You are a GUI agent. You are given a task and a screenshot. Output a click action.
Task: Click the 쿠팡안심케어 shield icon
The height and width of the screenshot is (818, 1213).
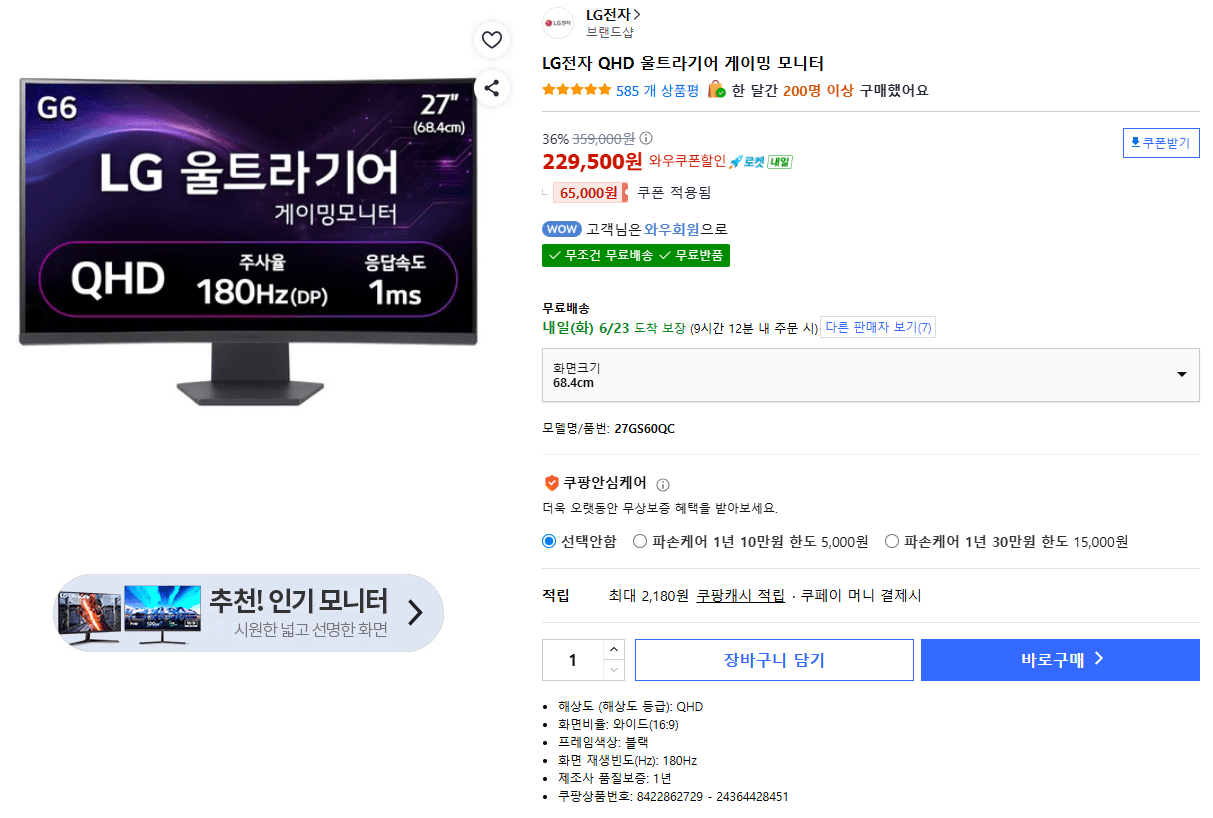tap(551, 483)
